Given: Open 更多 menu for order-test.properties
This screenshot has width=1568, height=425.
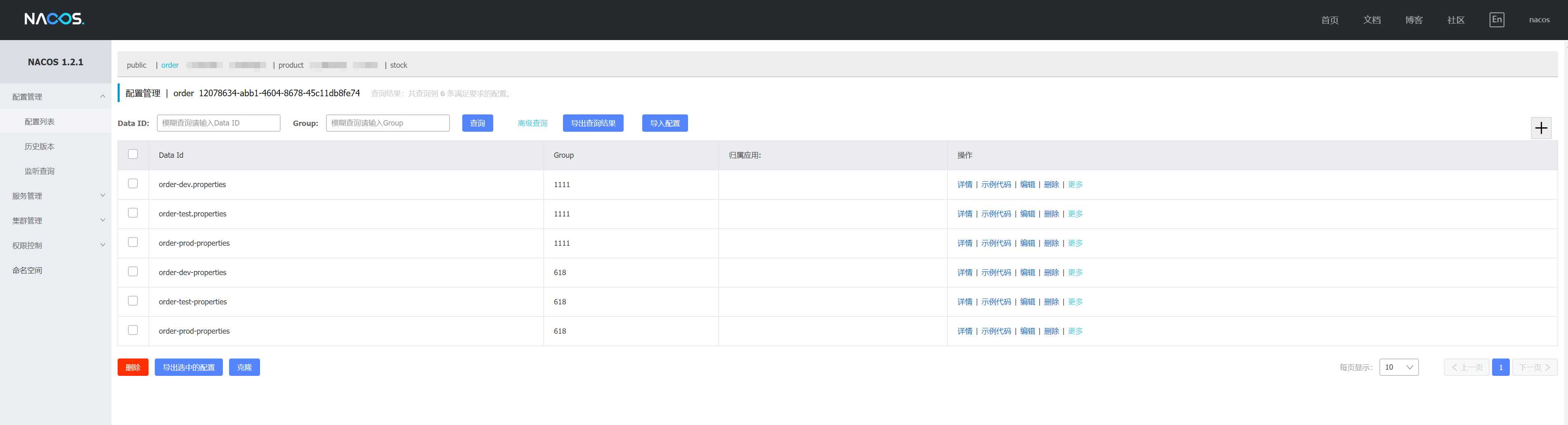Looking at the screenshot, I should [x=1075, y=214].
